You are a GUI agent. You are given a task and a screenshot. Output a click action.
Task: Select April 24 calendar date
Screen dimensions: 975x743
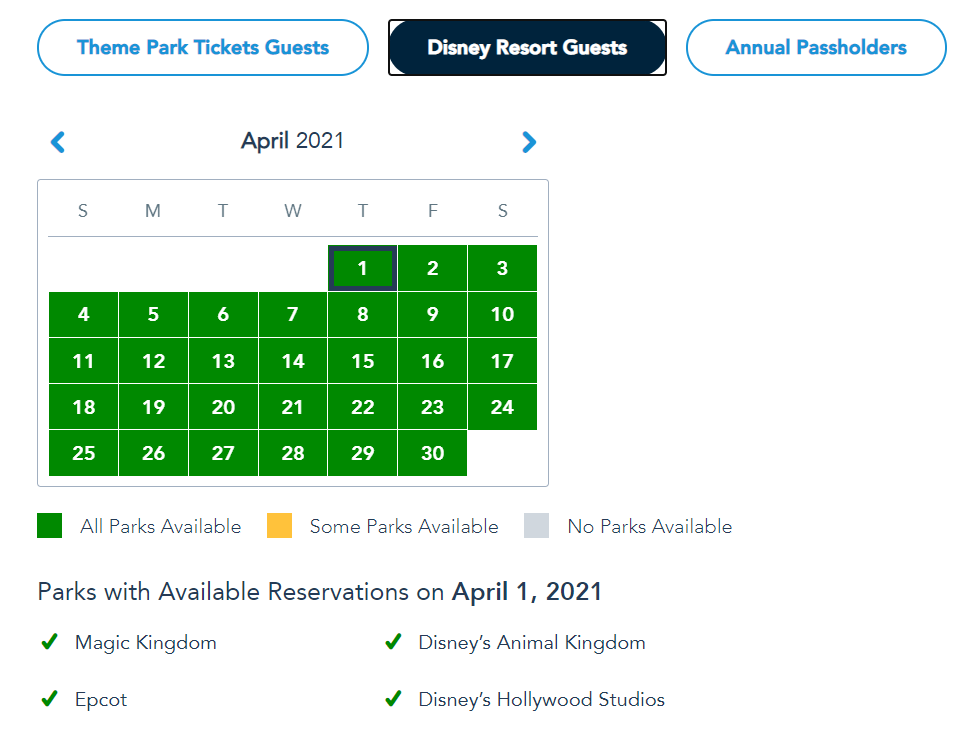click(x=502, y=407)
